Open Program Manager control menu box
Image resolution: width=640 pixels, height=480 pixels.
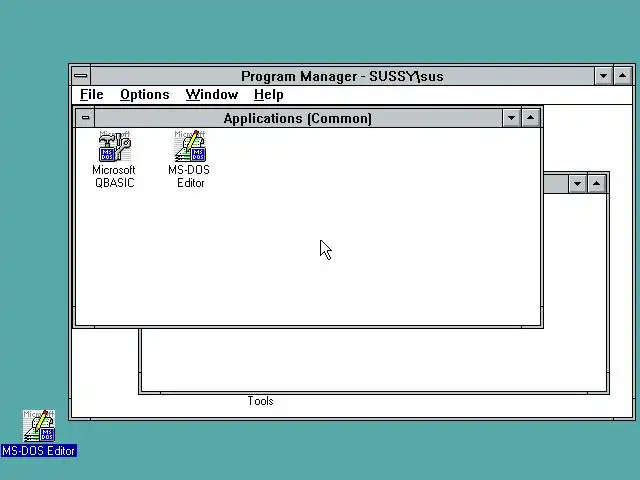(81, 76)
